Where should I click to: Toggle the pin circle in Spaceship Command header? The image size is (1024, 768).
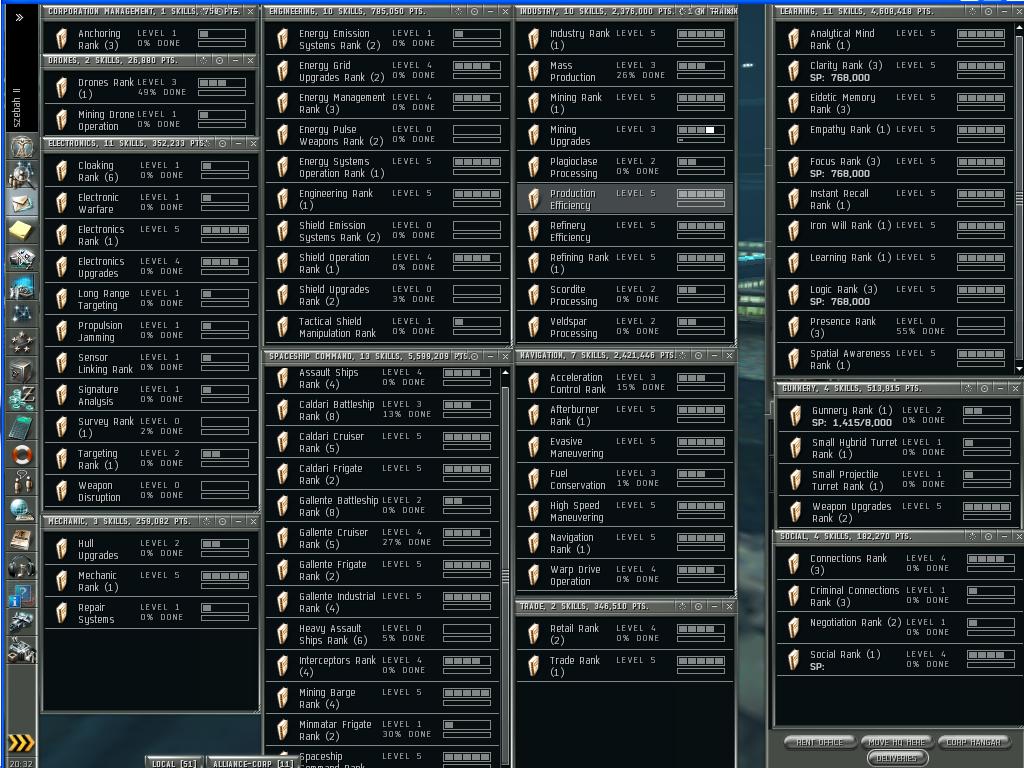(474, 356)
